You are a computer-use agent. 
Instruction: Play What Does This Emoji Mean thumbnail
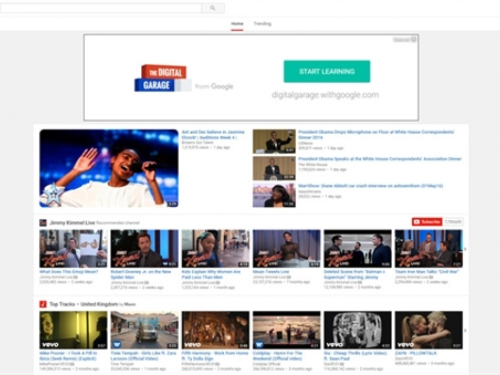[73, 249]
